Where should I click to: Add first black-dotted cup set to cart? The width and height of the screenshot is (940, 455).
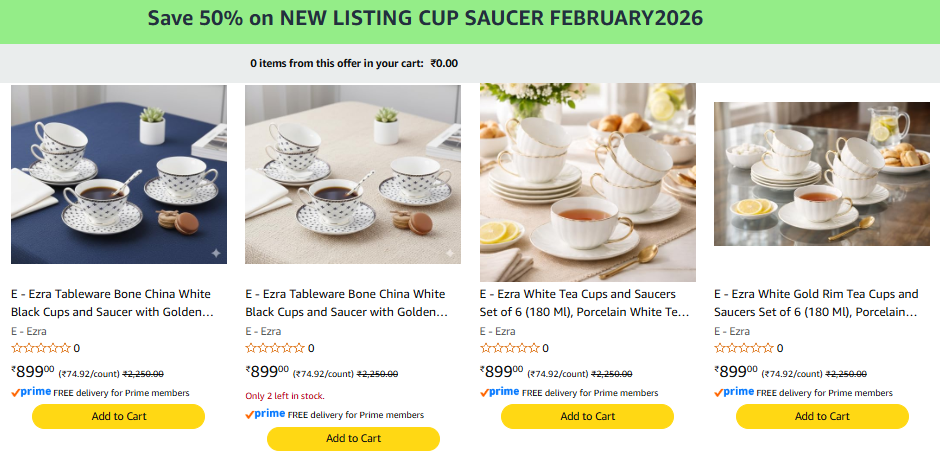point(119,416)
